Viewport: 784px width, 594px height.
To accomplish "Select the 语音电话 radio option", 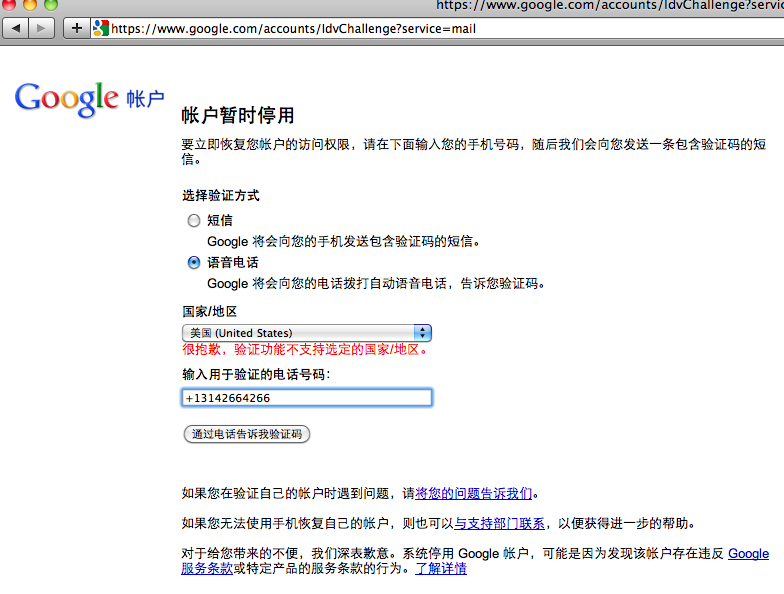I will [194, 262].
